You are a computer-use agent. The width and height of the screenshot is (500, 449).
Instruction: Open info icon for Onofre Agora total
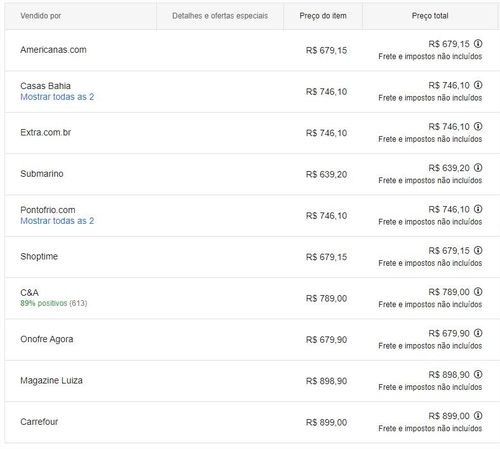[x=478, y=333]
